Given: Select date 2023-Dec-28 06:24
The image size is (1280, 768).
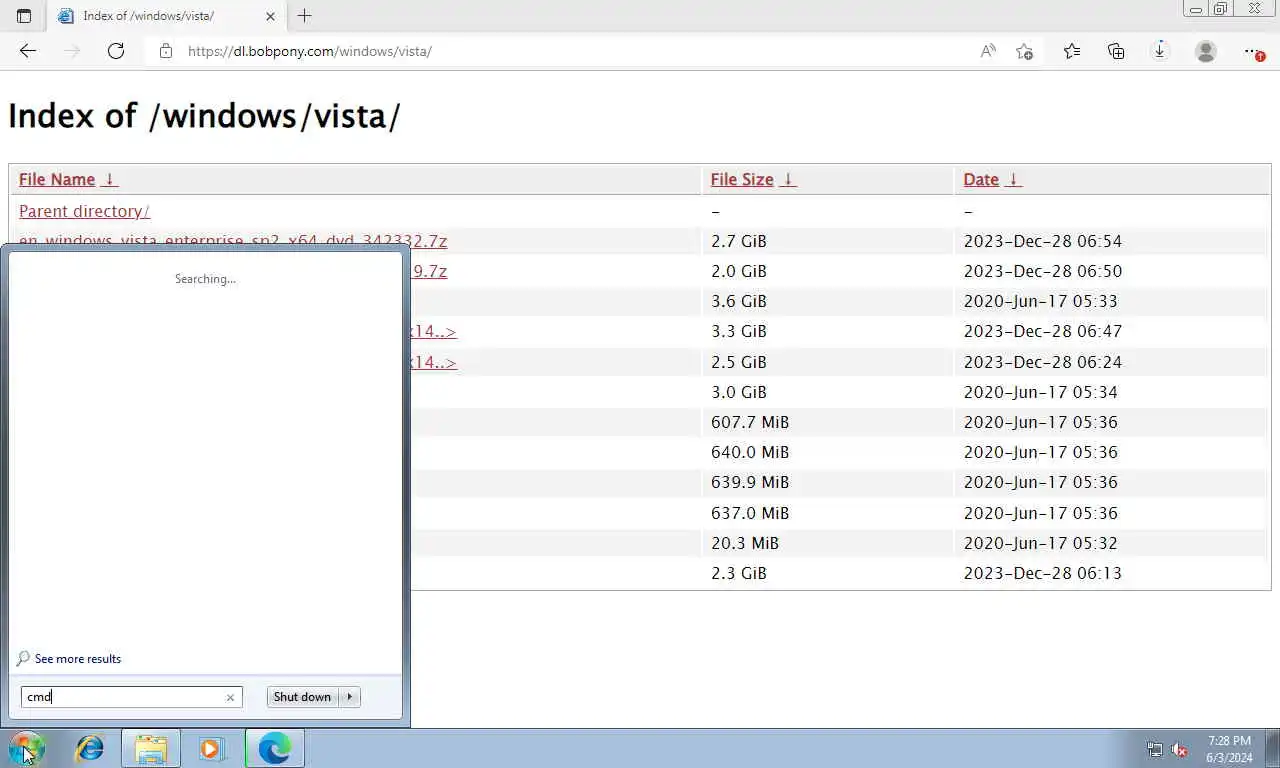Looking at the screenshot, I should (1042, 362).
